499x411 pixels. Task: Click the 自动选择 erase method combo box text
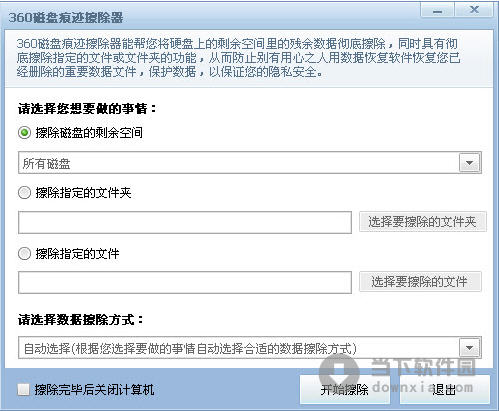[190, 349]
